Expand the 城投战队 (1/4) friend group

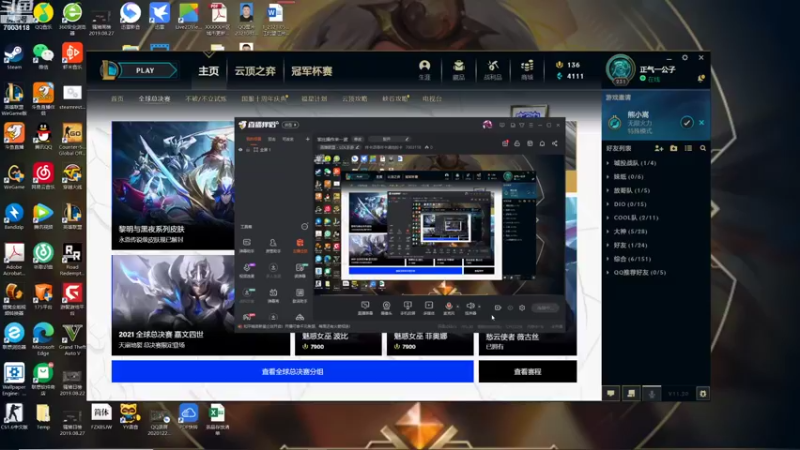pyautogui.click(x=631, y=163)
